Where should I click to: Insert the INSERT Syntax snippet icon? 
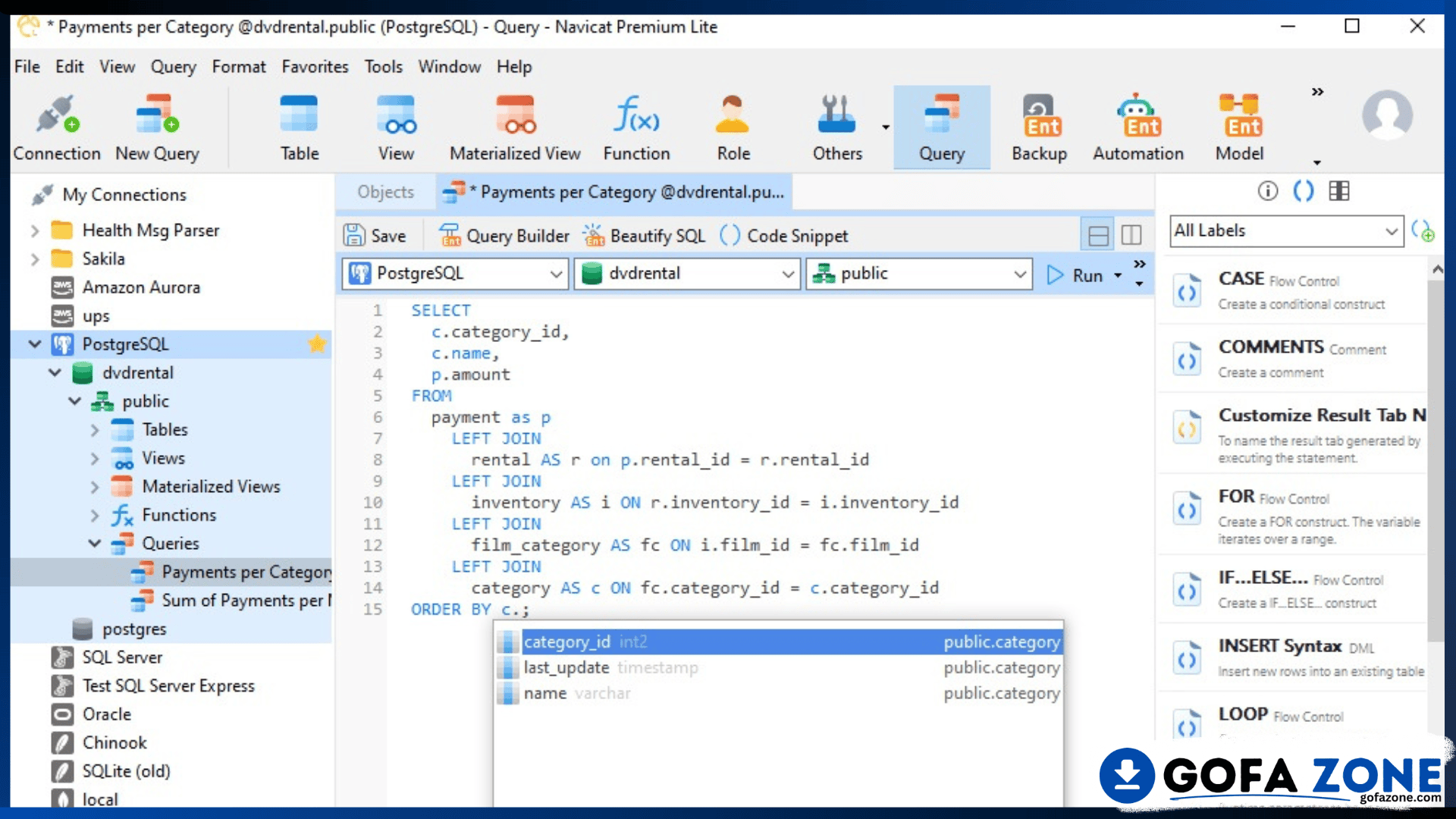click(1188, 658)
